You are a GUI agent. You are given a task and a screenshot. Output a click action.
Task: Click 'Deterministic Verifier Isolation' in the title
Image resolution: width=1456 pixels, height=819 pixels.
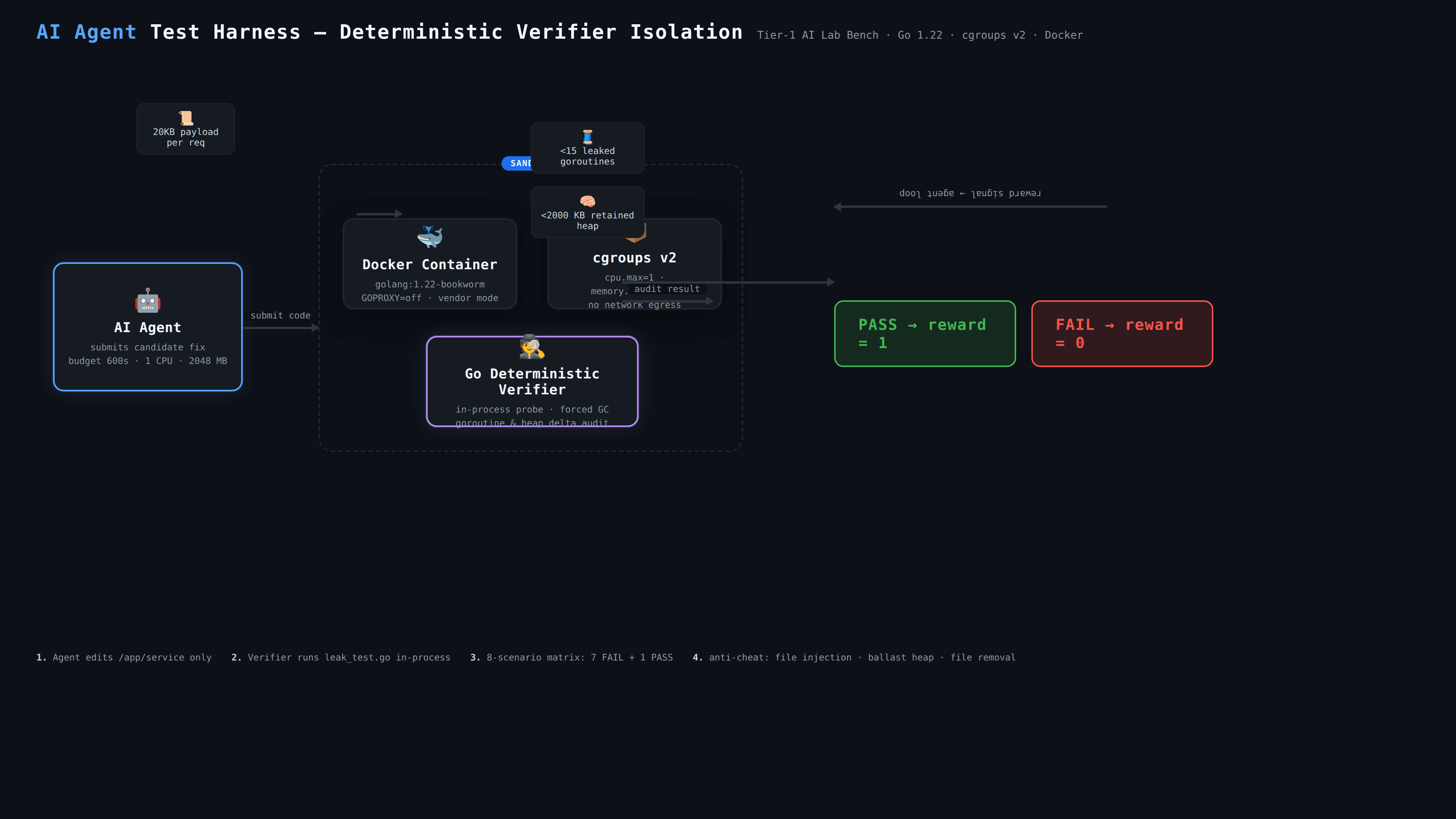[541, 32]
